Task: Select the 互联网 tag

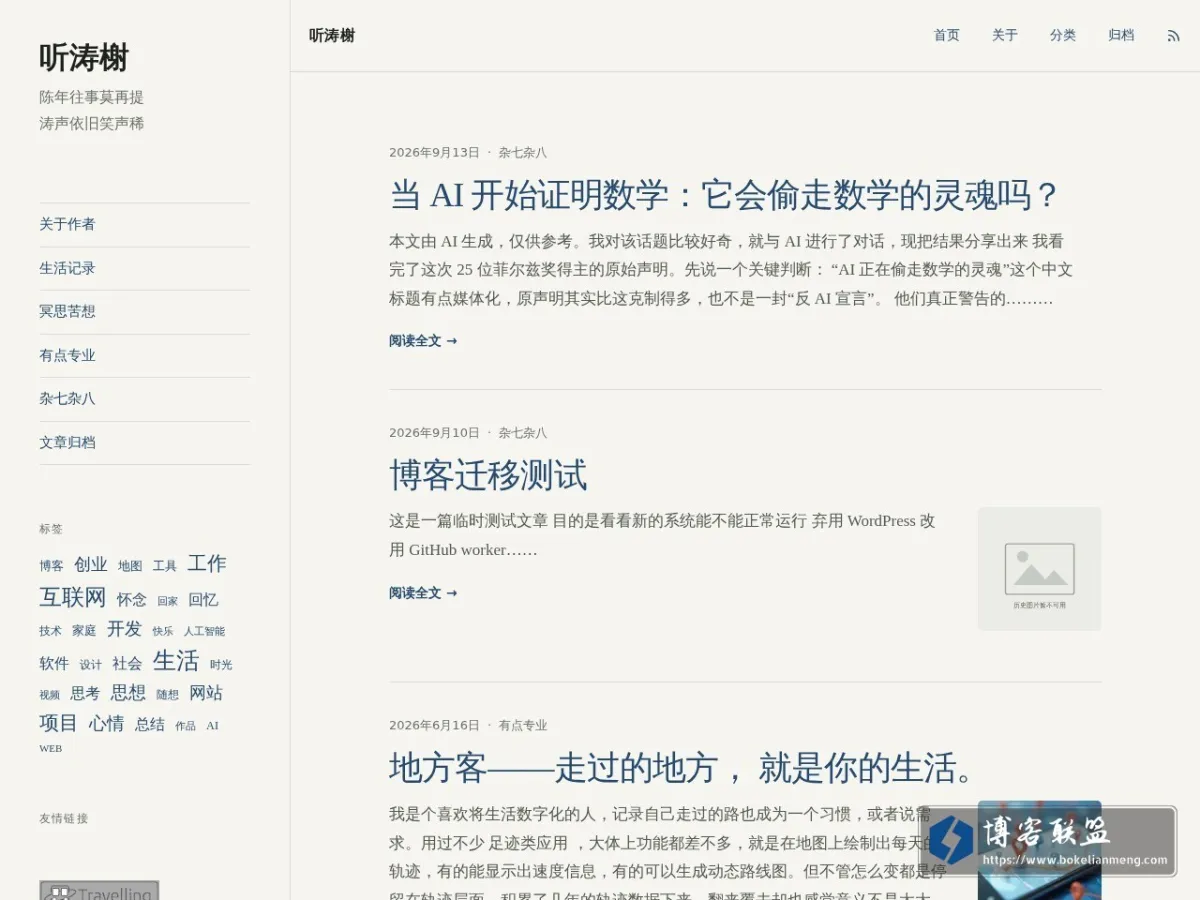Action: (x=73, y=597)
